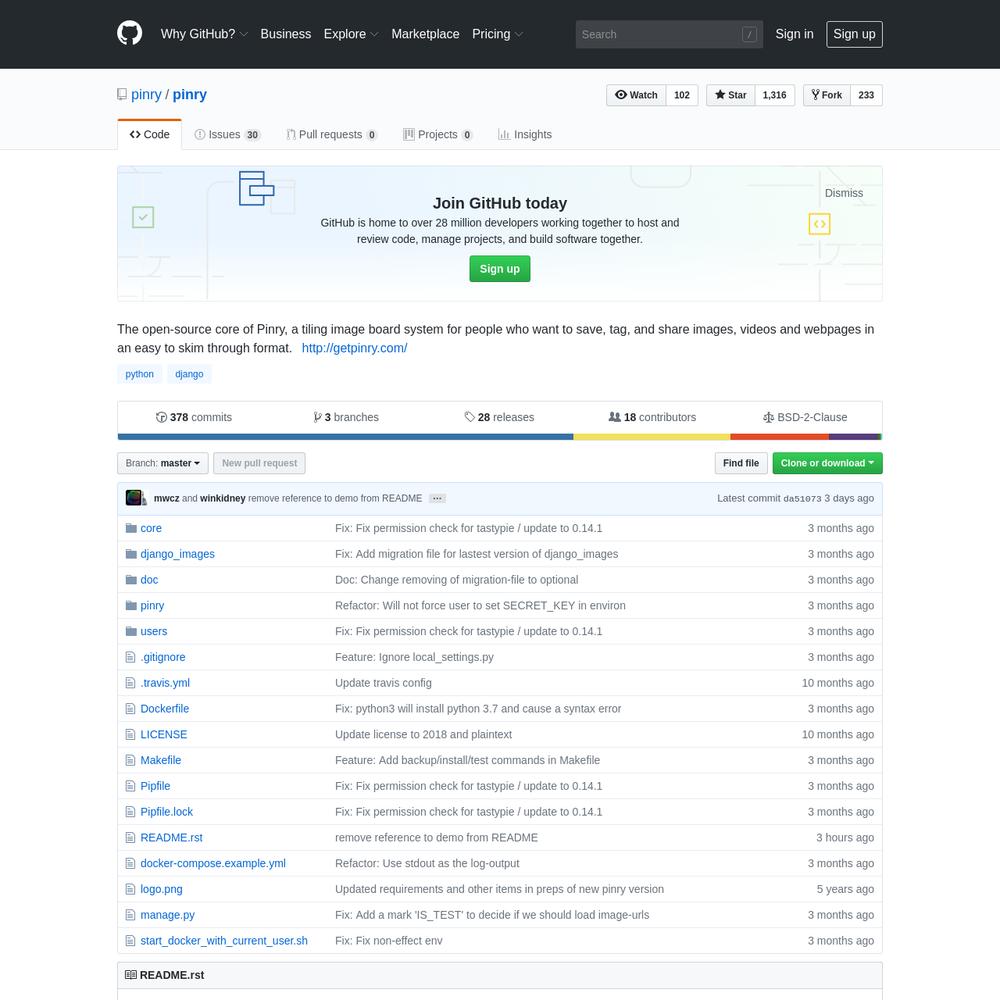Click the GitHub octocat logo

[x=129, y=33]
